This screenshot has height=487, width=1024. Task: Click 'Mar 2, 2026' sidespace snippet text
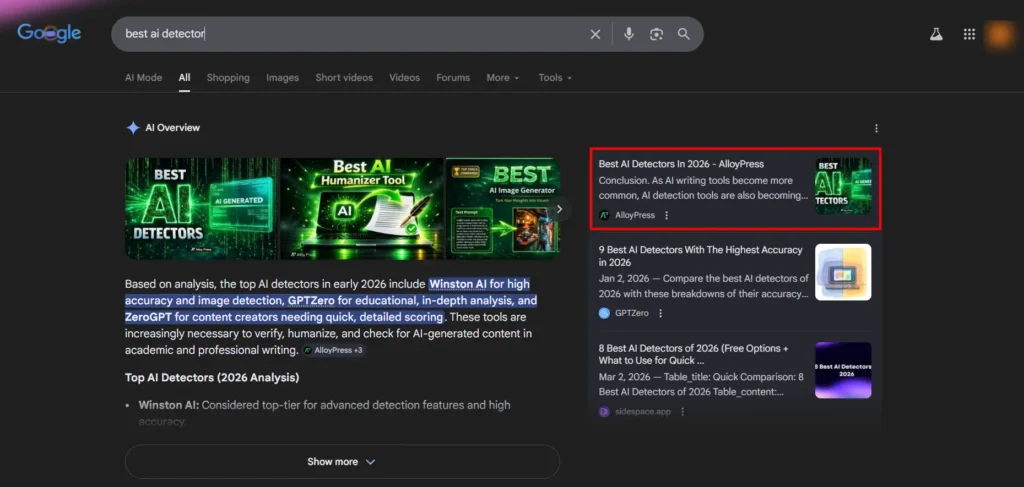click(623, 377)
